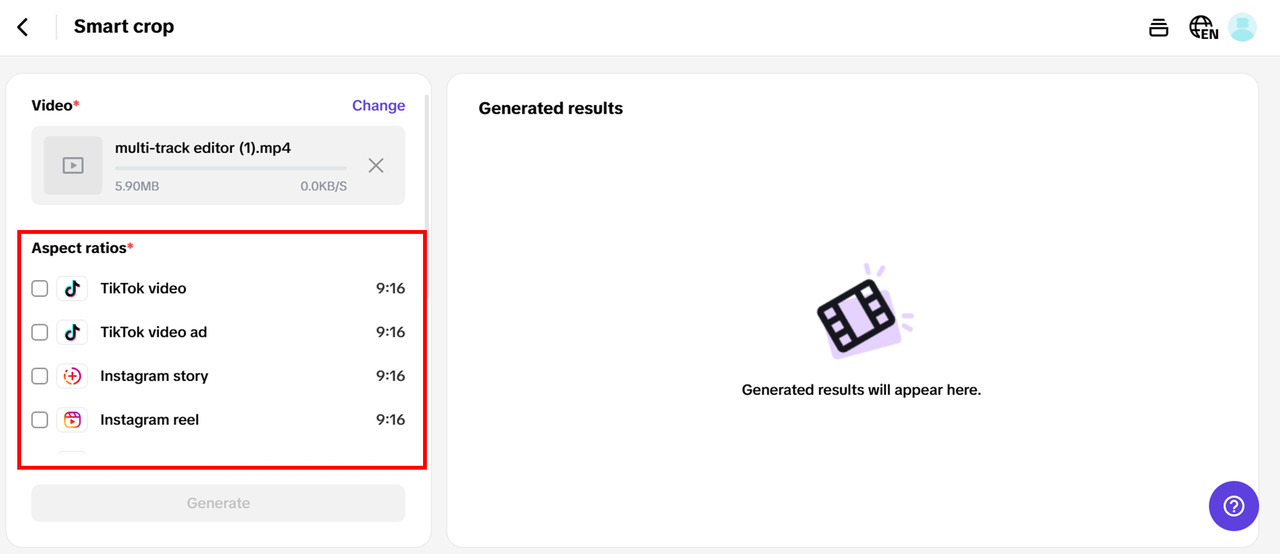Click the TikTok video logo icon
Image resolution: width=1280 pixels, height=554 pixels.
(72, 289)
